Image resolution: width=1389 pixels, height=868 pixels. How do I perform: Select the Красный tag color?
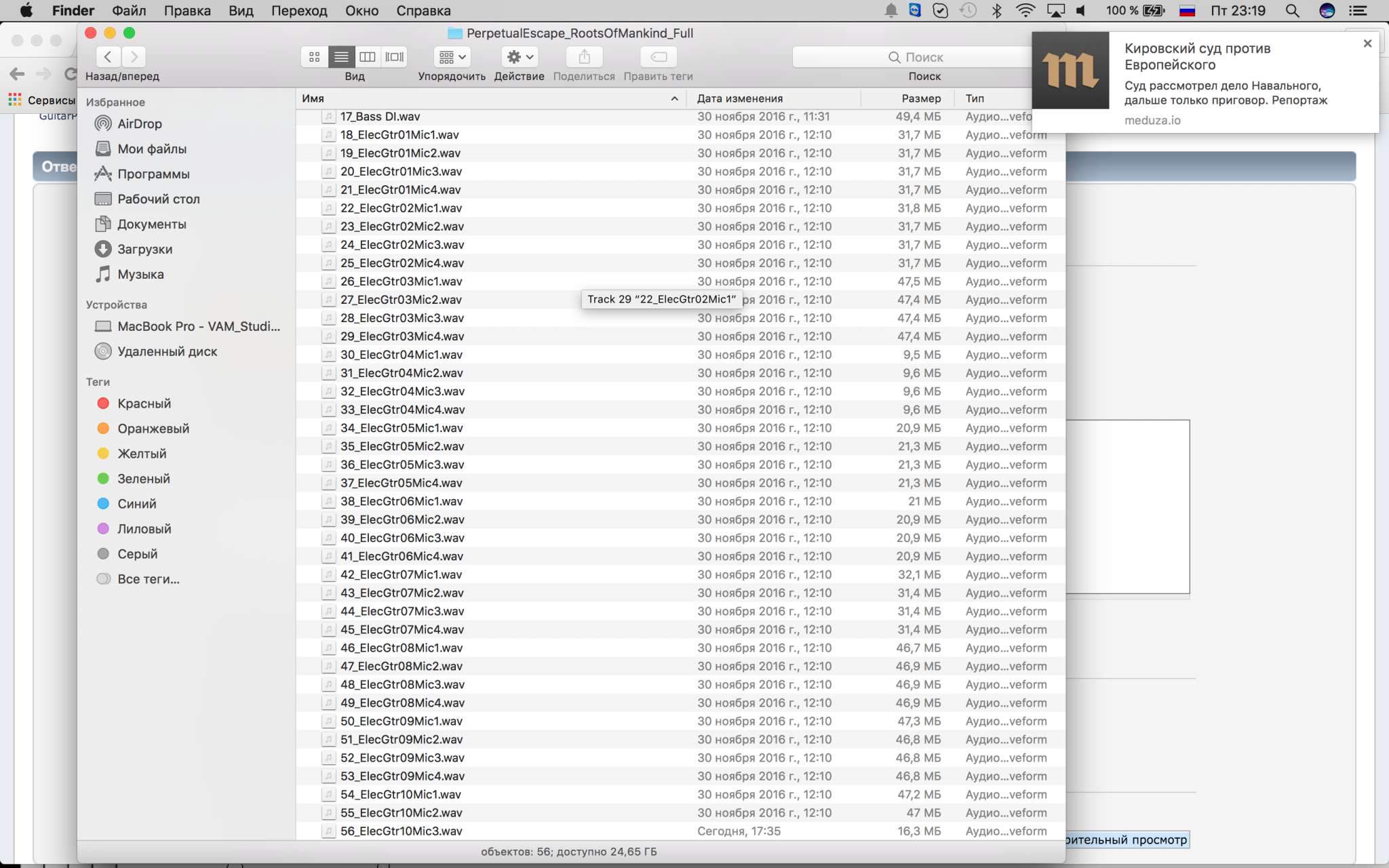(144, 403)
